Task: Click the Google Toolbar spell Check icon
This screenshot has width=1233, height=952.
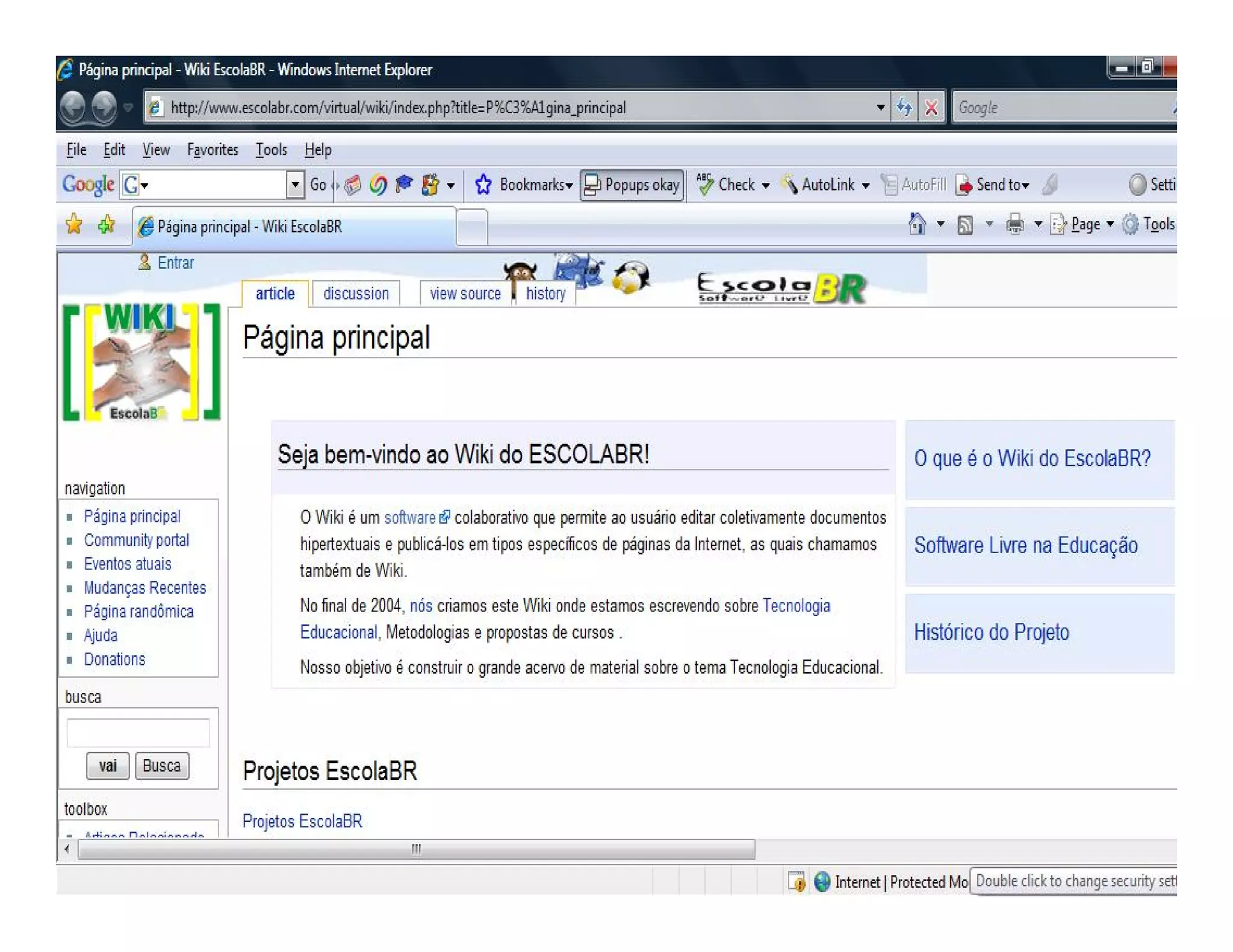Action: (704, 184)
